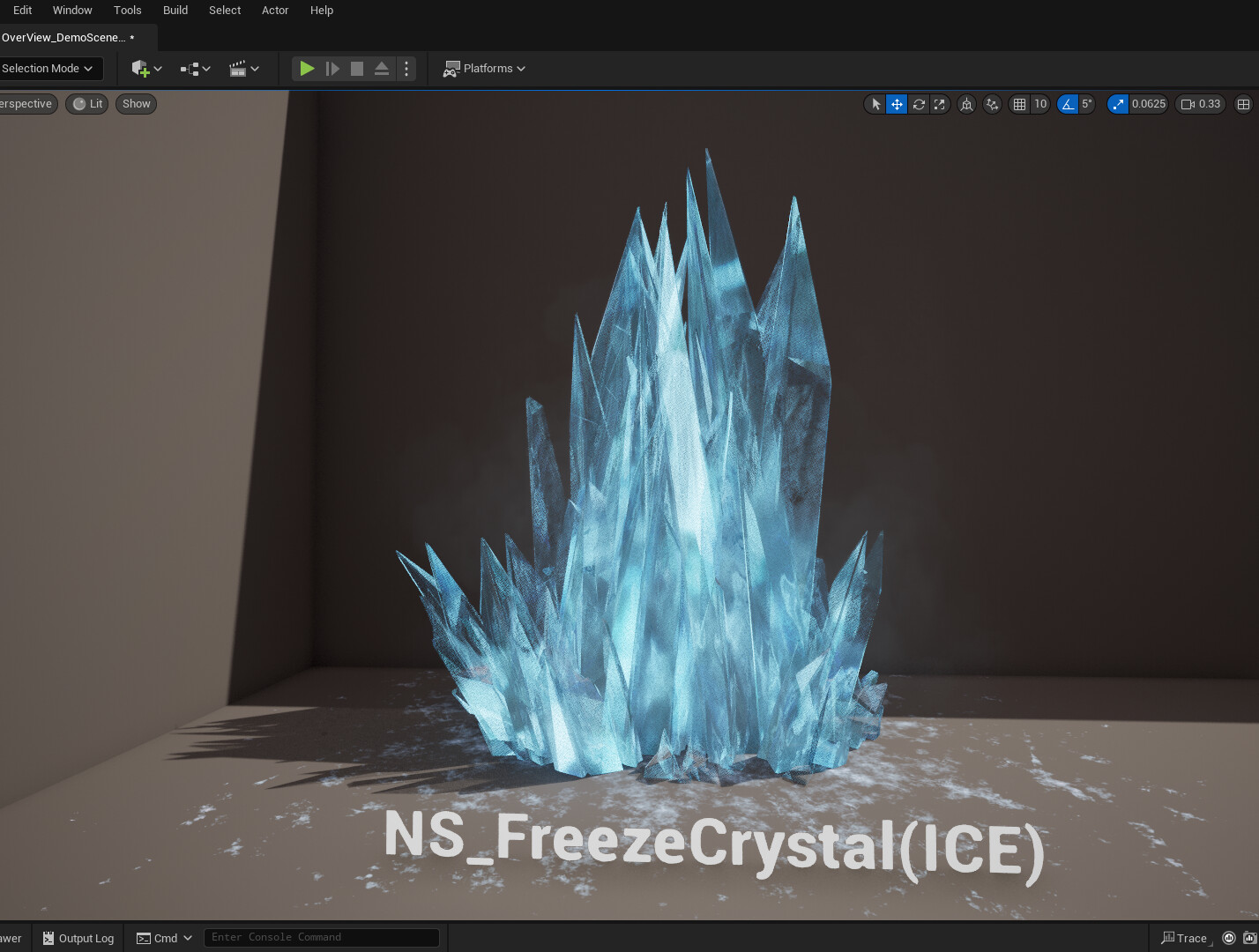Image resolution: width=1259 pixels, height=952 pixels.
Task: Activate the translate move tool
Action: pos(897,104)
